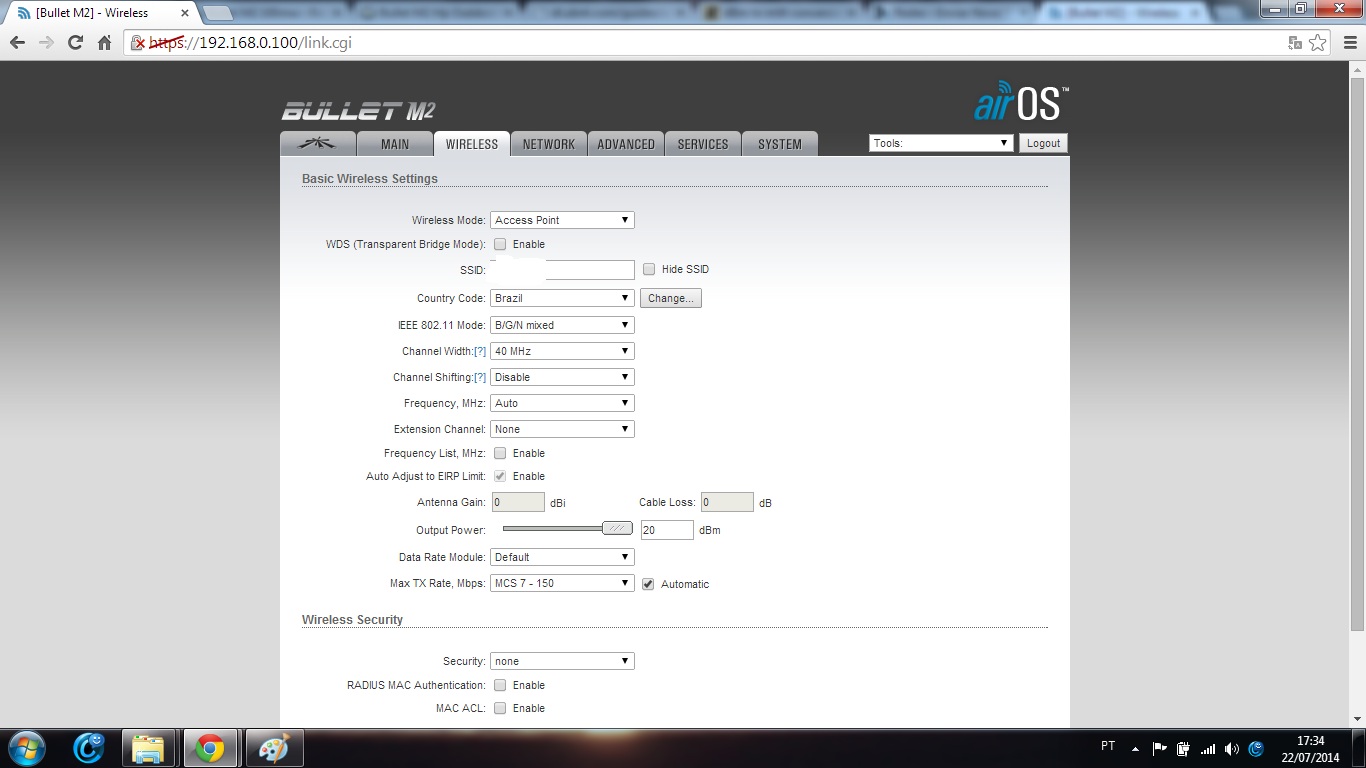Open the Channel Width dropdown
Viewport: 1366px width, 768px height.
click(562, 351)
